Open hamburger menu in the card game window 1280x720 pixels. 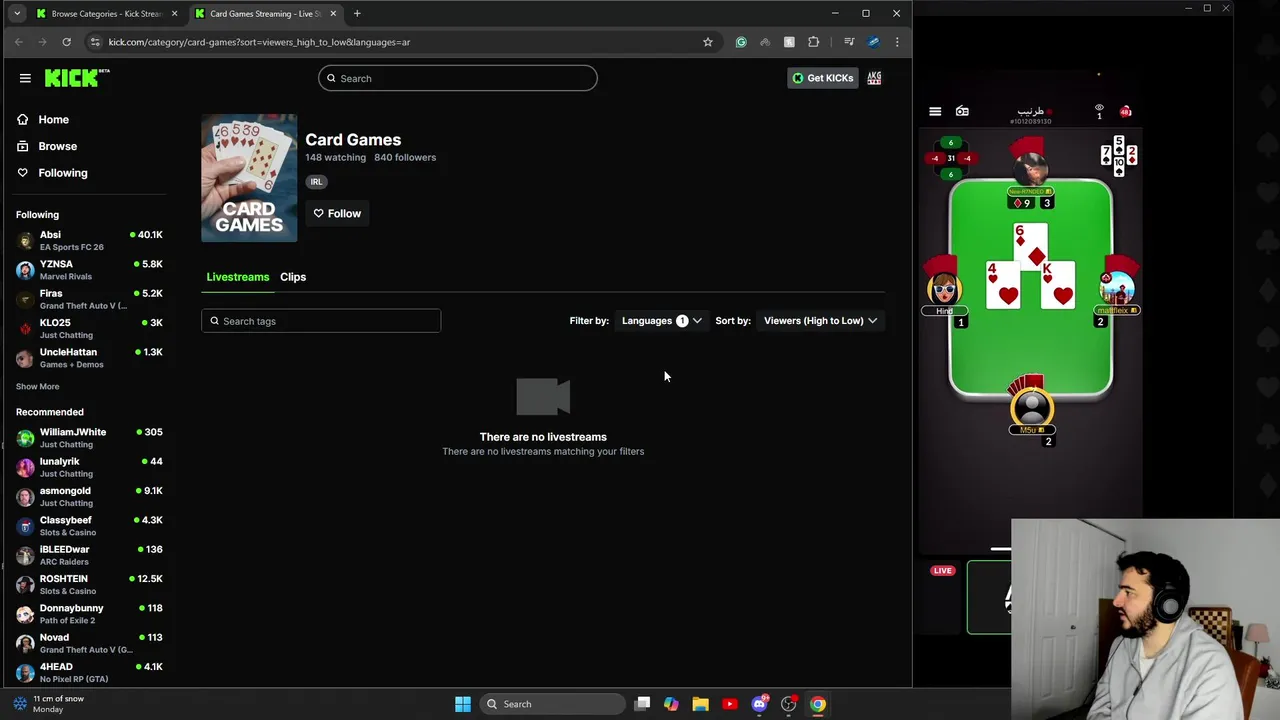click(935, 112)
